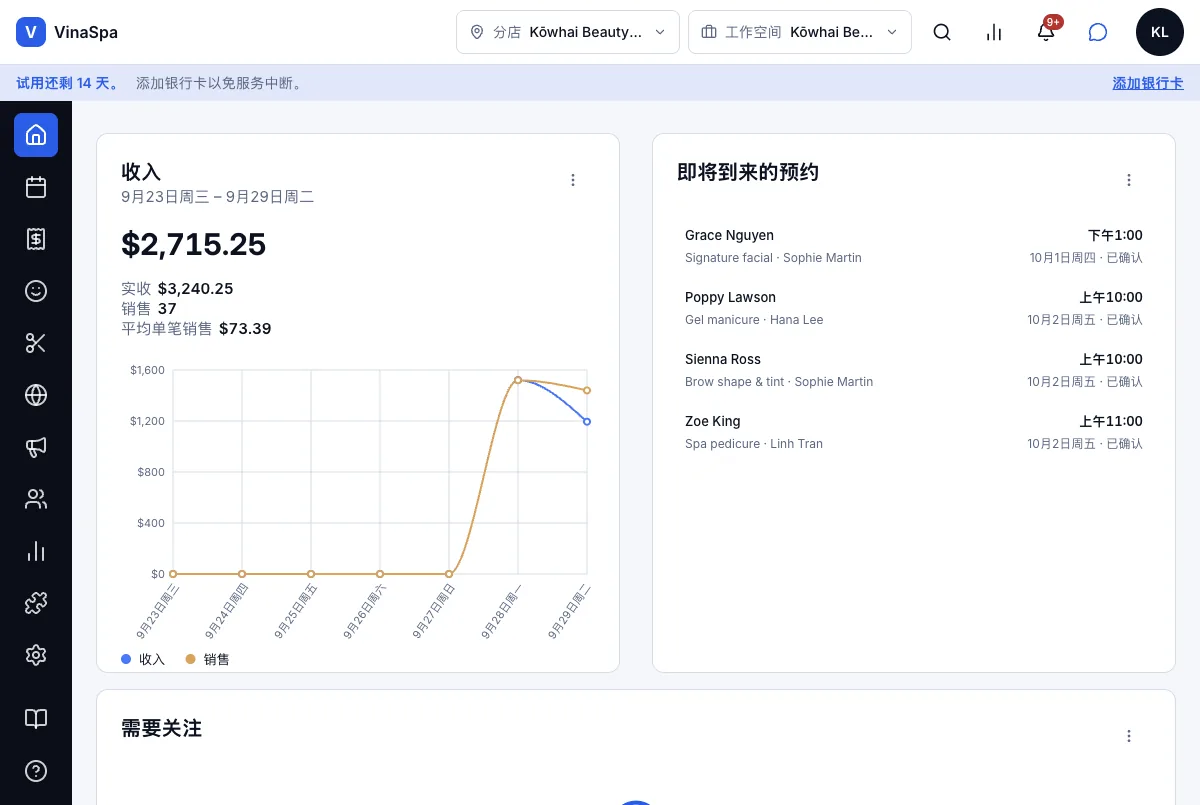1200x805 pixels.
Task: Open the Marketing megaphone icon
Action: point(36,447)
